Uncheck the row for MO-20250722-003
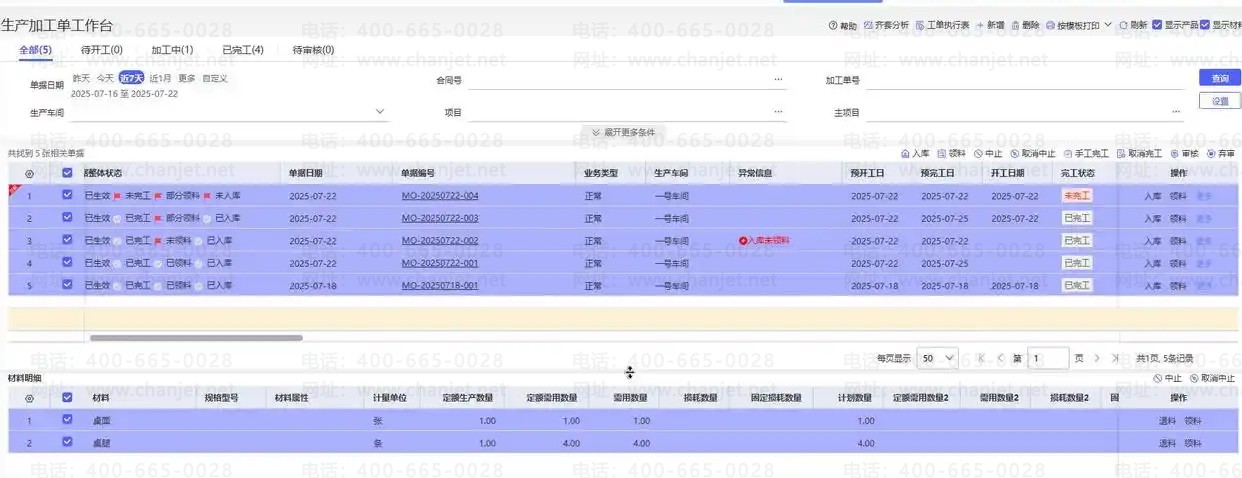 click(x=67, y=217)
